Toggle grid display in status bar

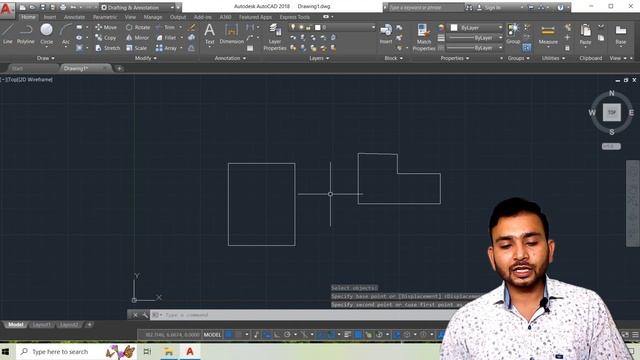pyautogui.click(x=229, y=335)
